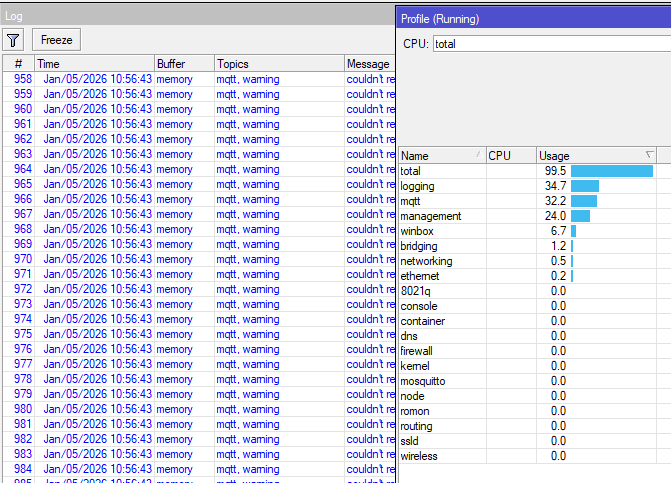Select log entry number 958

pyautogui.click(x=199, y=79)
